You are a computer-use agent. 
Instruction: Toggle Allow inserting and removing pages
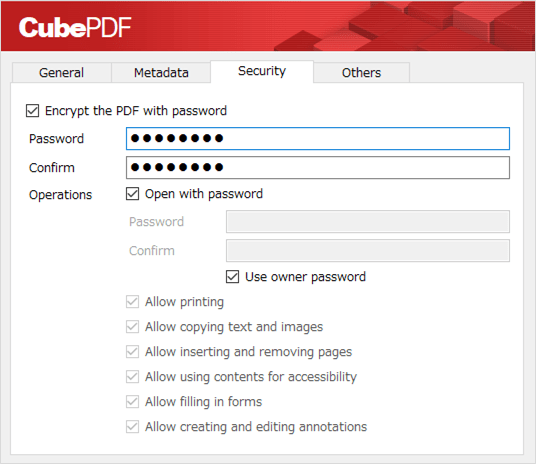pyautogui.click(x=133, y=352)
